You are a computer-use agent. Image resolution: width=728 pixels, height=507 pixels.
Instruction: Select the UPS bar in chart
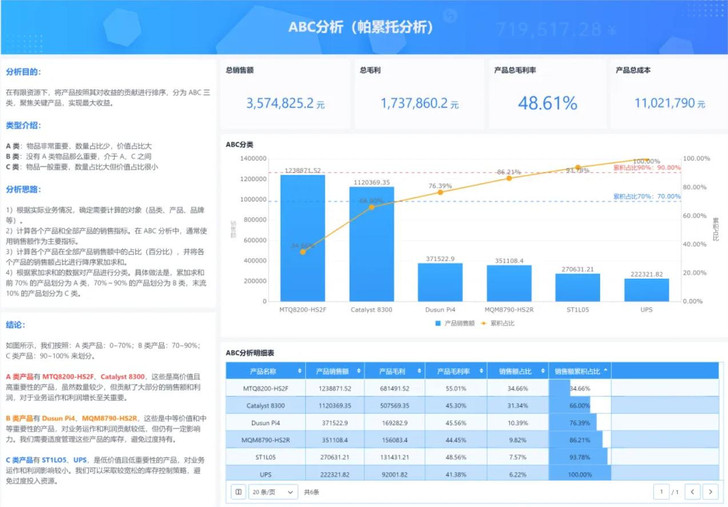(646, 290)
